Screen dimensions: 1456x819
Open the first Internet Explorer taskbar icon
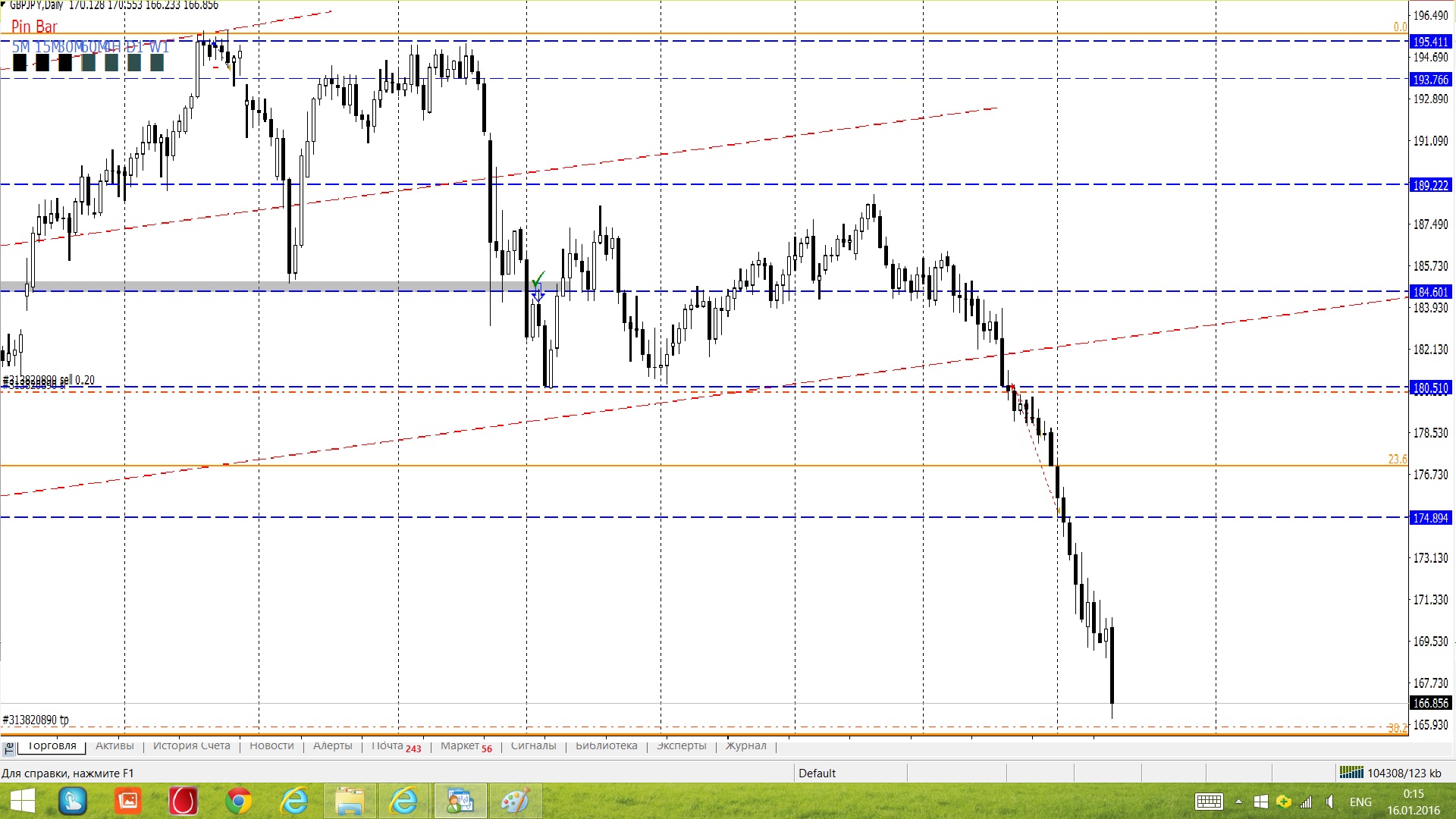(294, 801)
